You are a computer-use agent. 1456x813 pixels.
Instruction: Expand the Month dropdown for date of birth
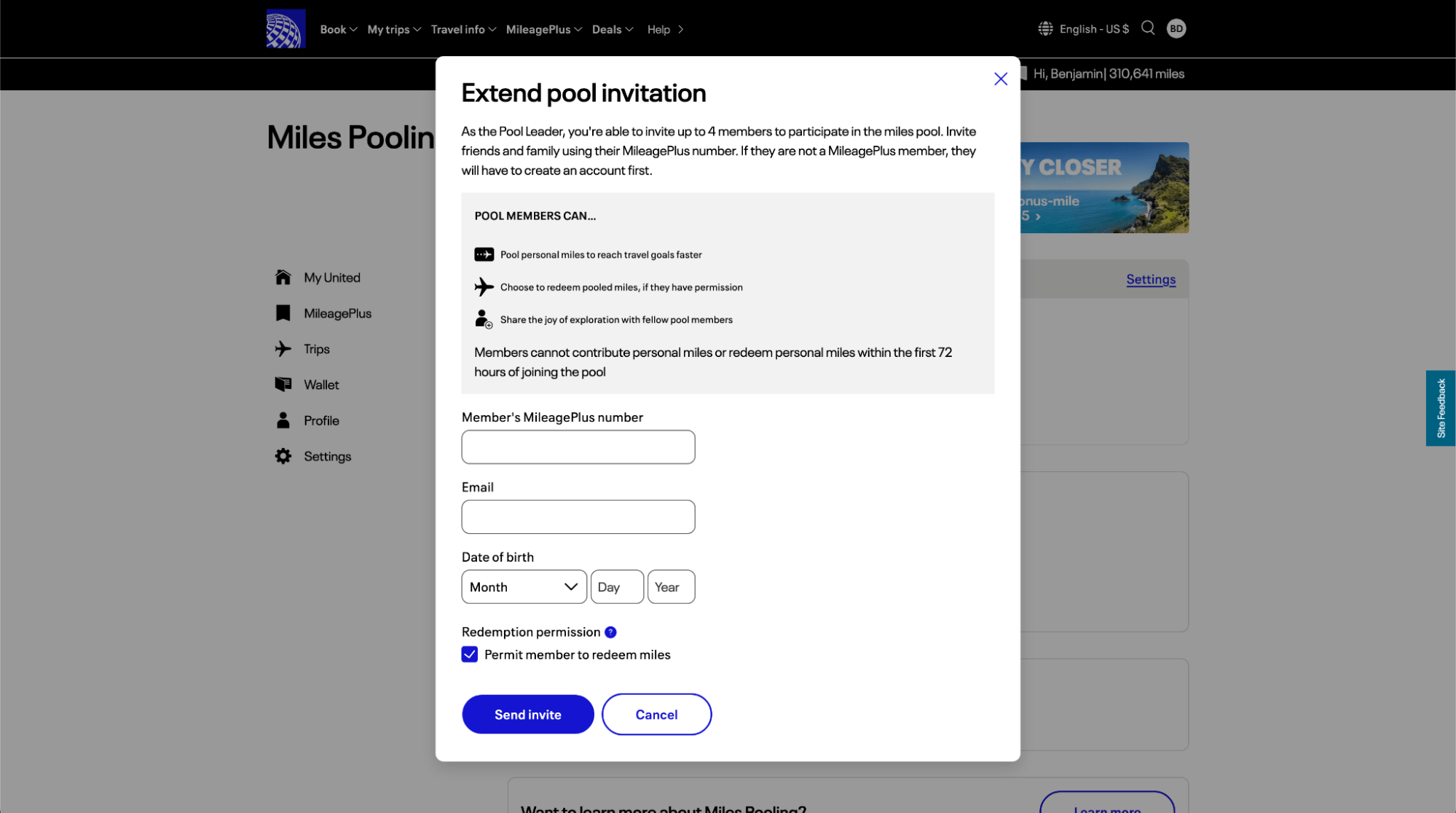coord(523,587)
